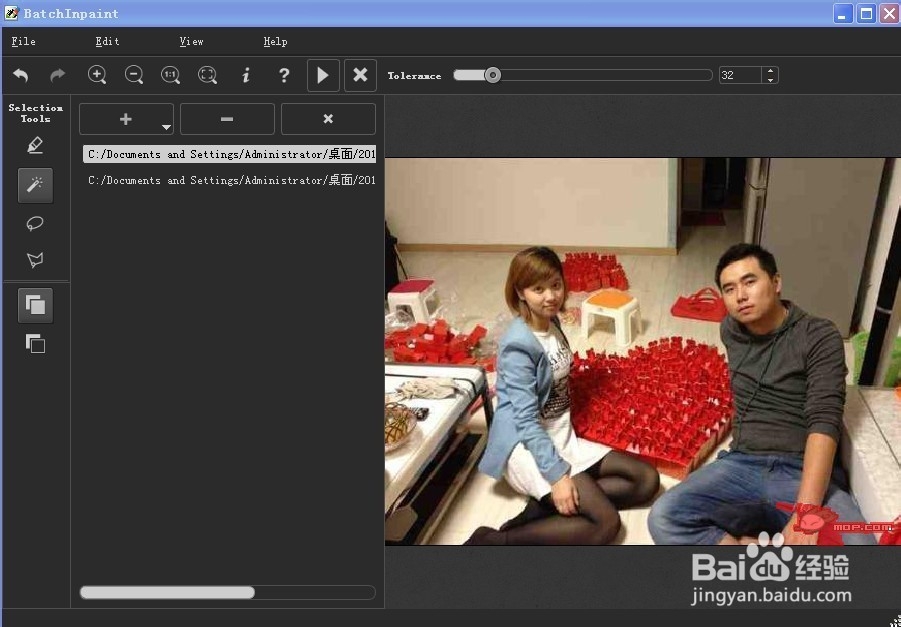
Task: Close the BatchInpaint window
Action: [x=888, y=13]
